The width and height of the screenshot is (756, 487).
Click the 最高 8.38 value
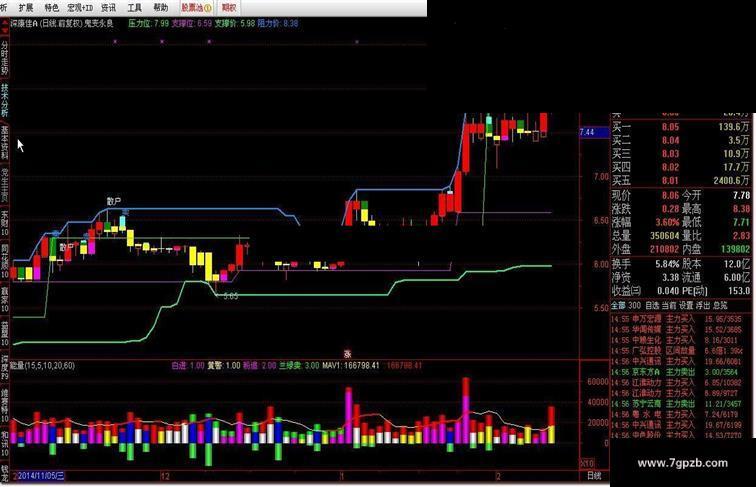tap(742, 209)
